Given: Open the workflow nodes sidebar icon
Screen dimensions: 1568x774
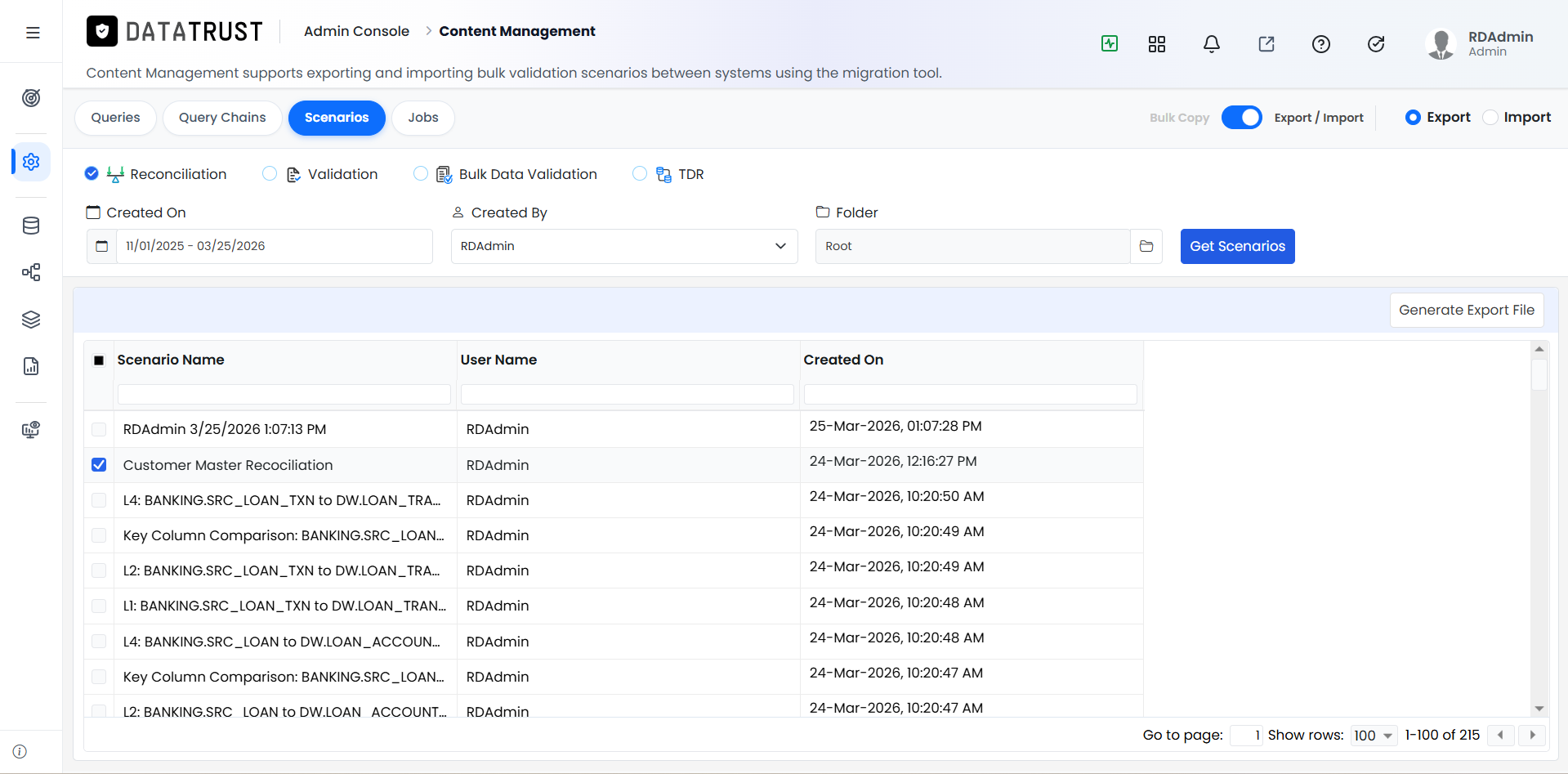Looking at the screenshot, I should click(31, 272).
